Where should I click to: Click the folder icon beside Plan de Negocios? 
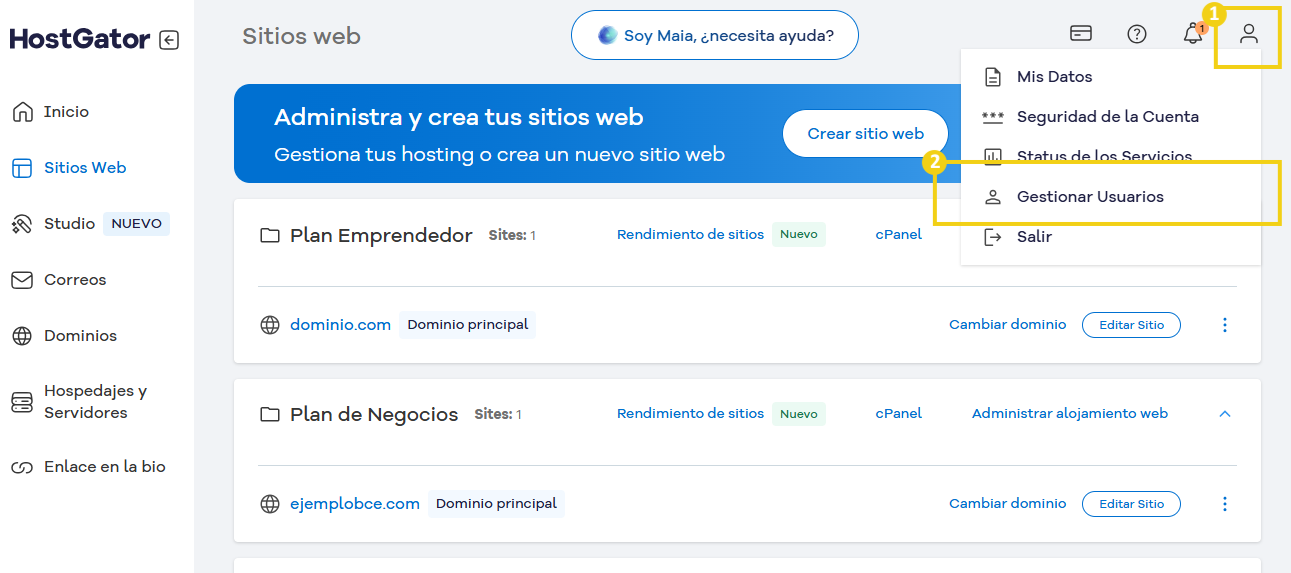tap(270, 415)
